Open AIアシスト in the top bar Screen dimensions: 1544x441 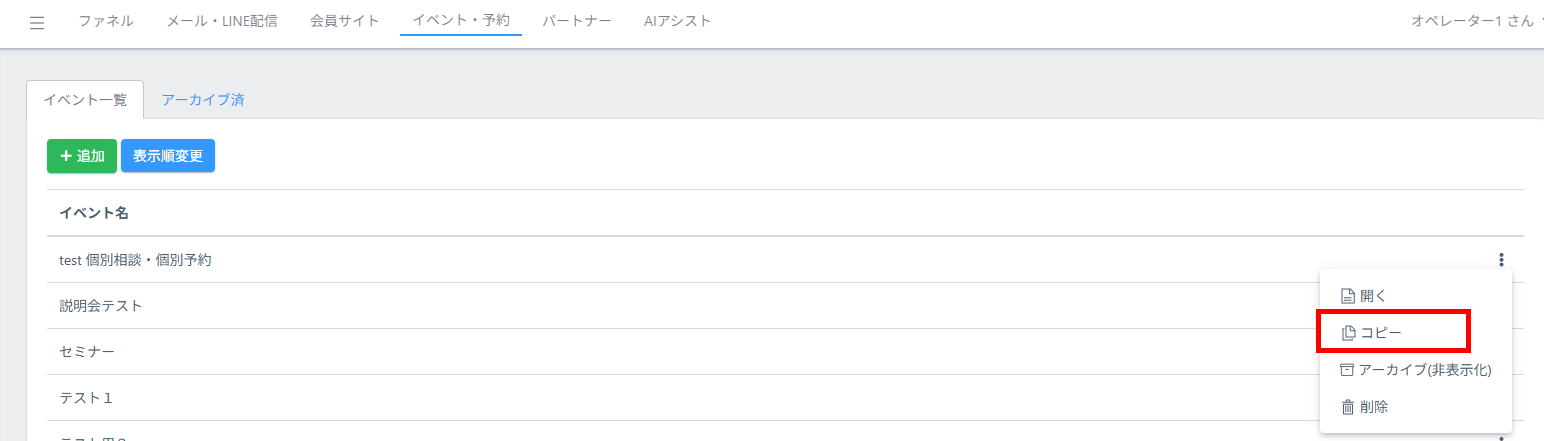pyautogui.click(x=678, y=21)
